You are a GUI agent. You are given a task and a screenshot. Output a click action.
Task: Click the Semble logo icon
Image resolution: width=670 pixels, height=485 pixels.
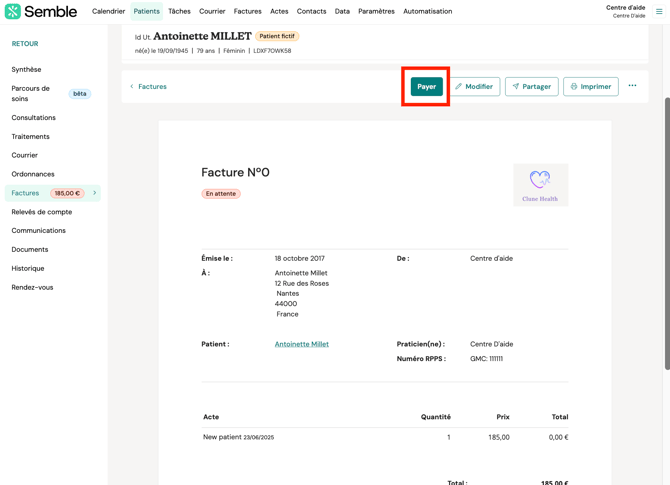click(13, 11)
